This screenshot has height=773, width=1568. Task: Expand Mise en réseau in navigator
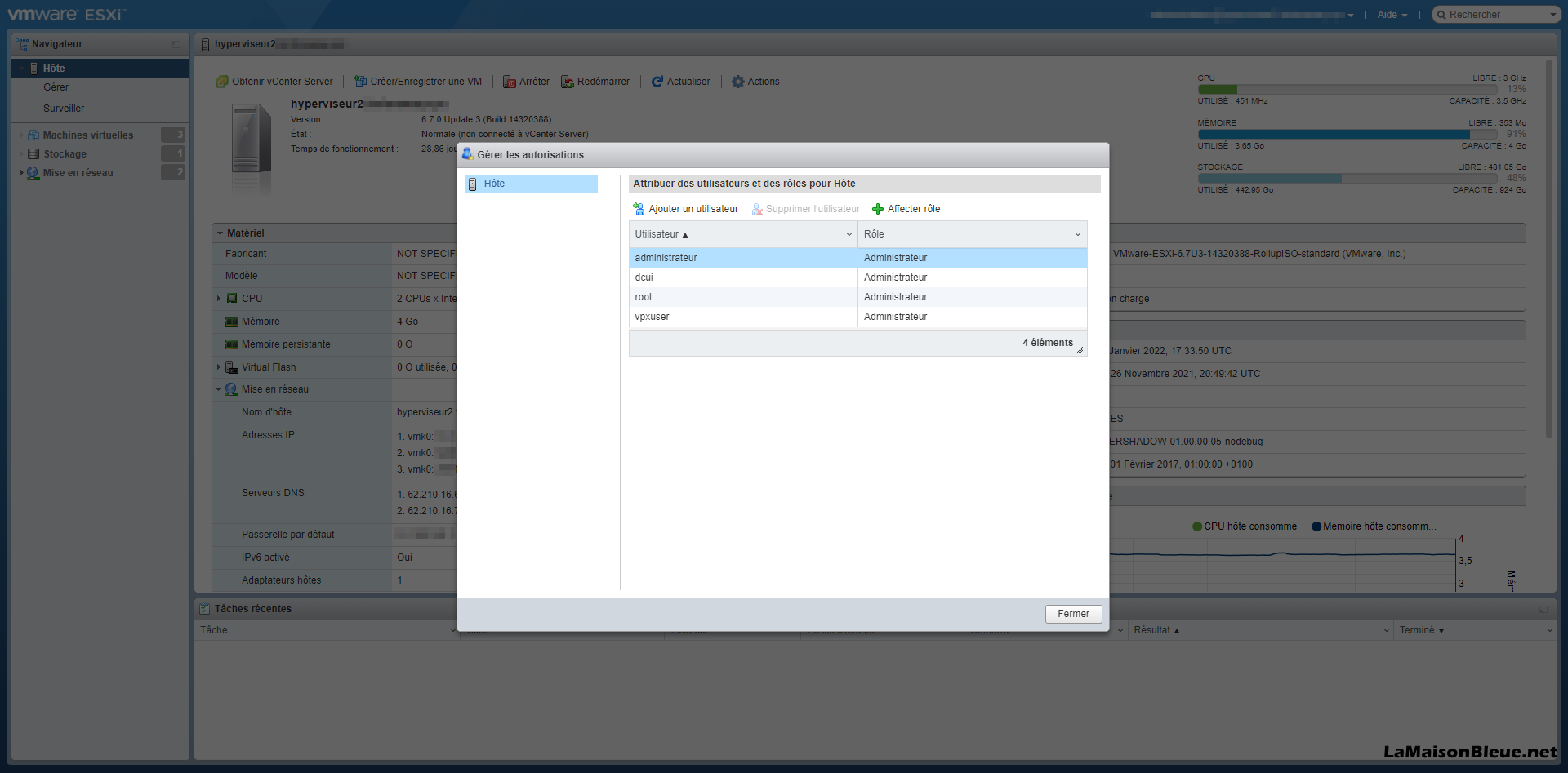click(21, 173)
